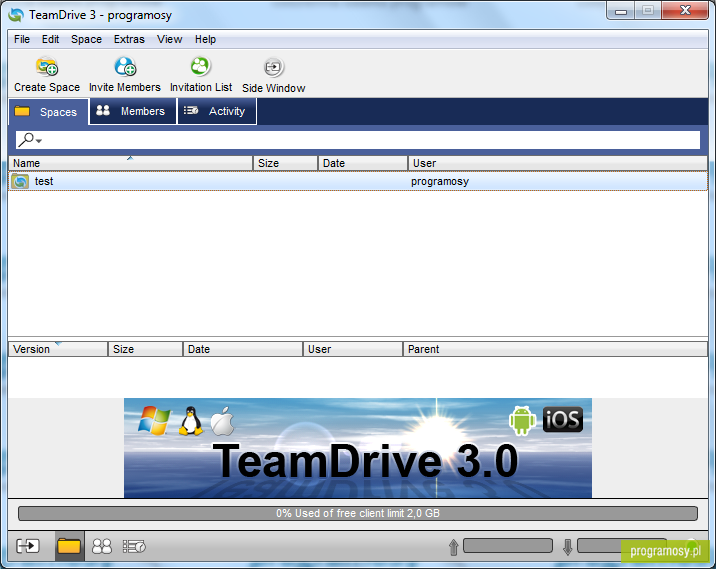The height and width of the screenshot is (569, 716).
Task: Click the upload progress bar
Action: pyautogui.click(x=508, y=545)
